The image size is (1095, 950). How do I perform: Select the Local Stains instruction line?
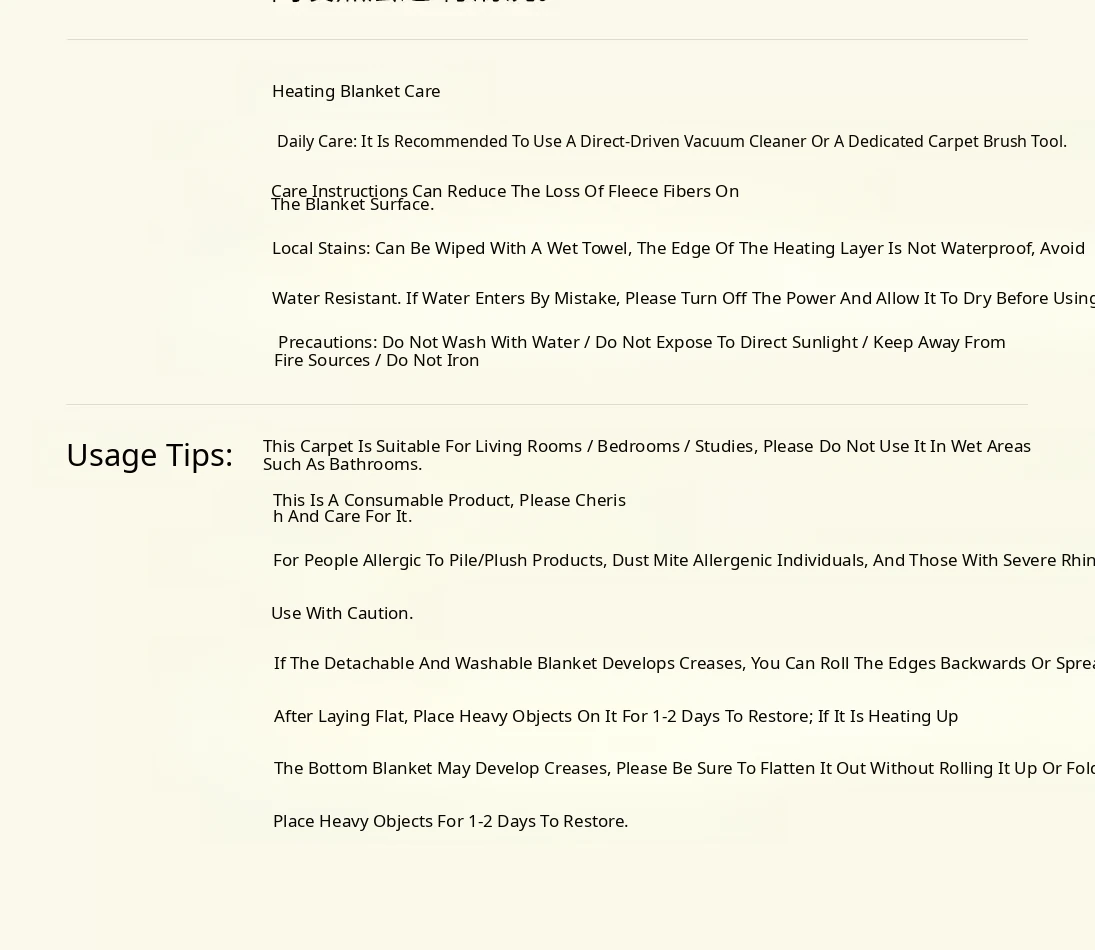678,248
